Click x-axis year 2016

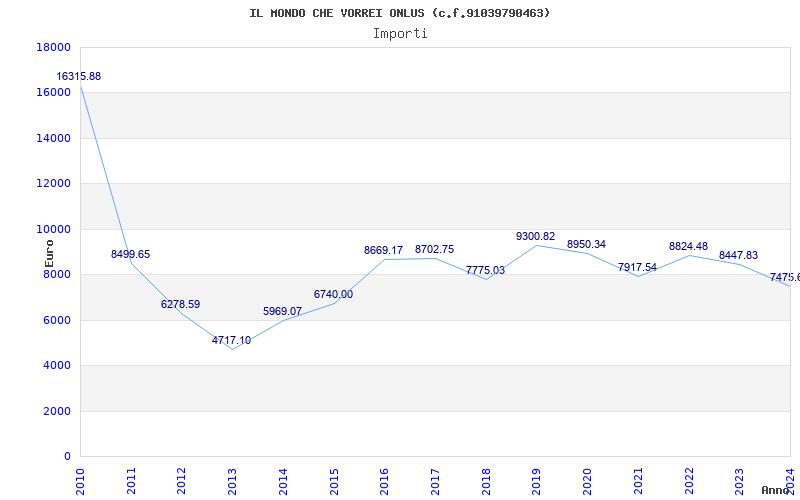[384, 481]
